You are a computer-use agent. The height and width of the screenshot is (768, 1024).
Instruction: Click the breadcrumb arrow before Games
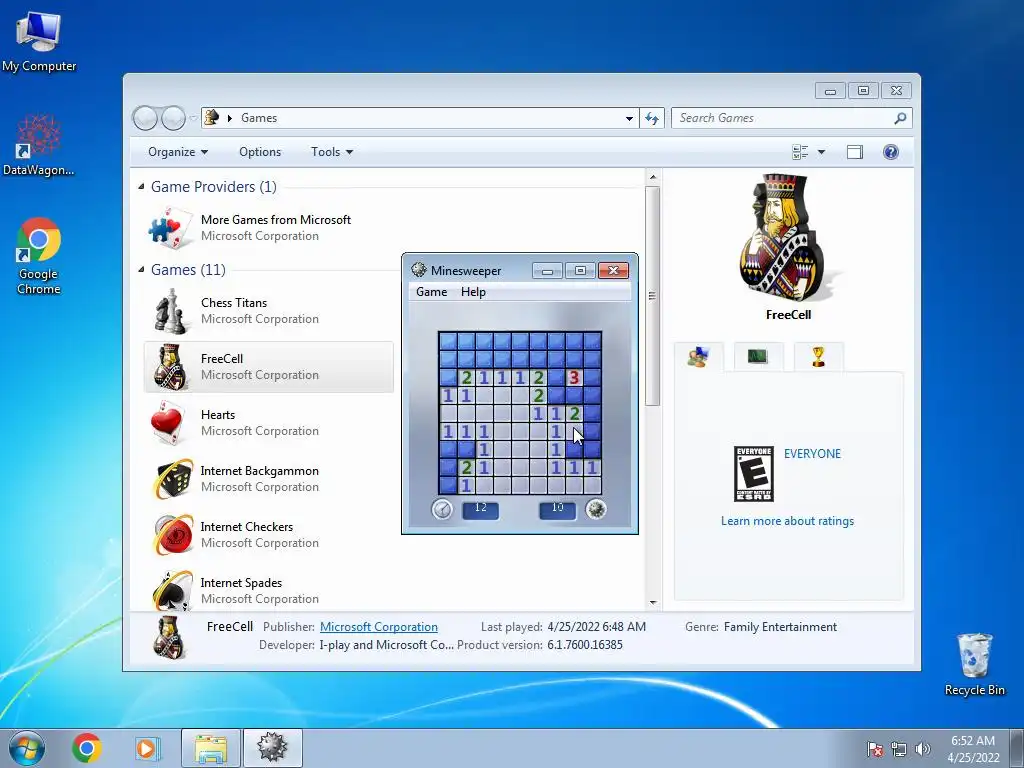pos(230,118)
